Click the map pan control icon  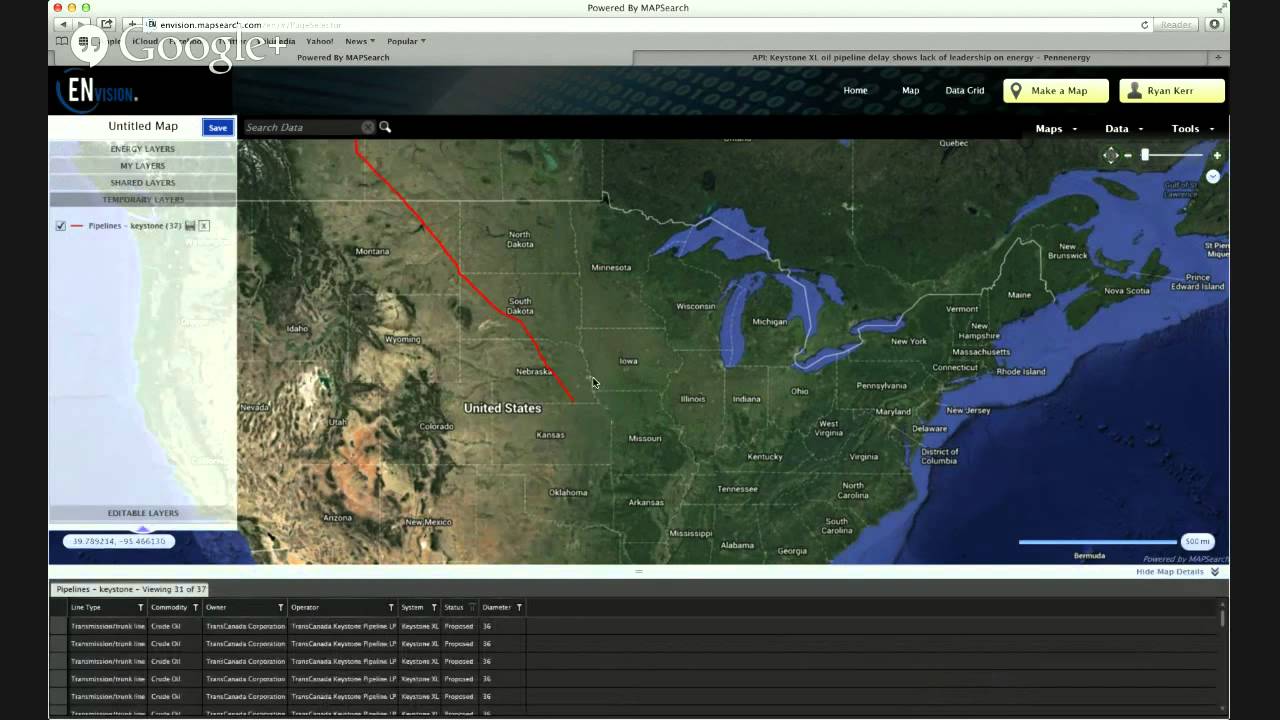(x=1110, y=155)
